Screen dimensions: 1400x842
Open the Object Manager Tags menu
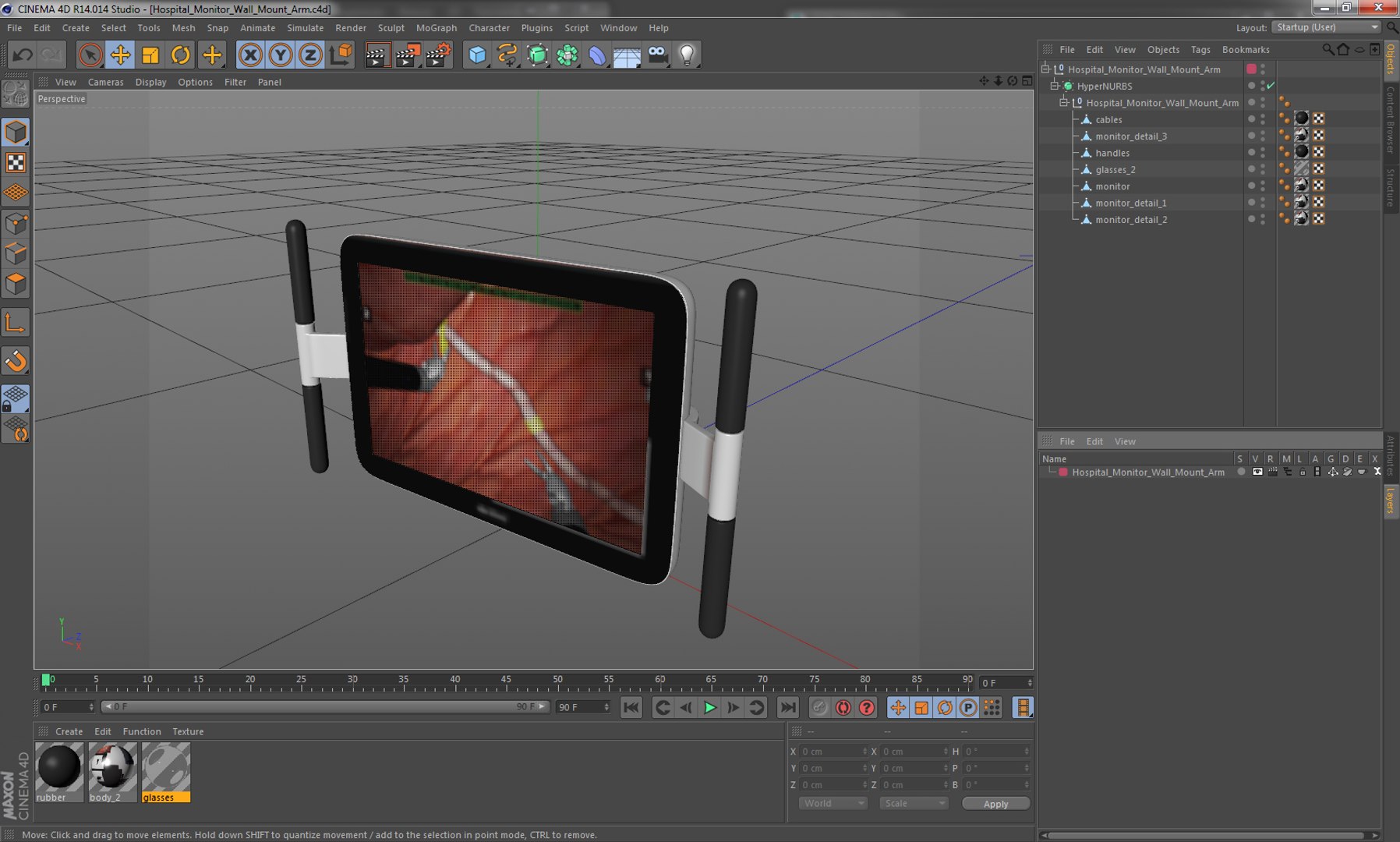1200,49
